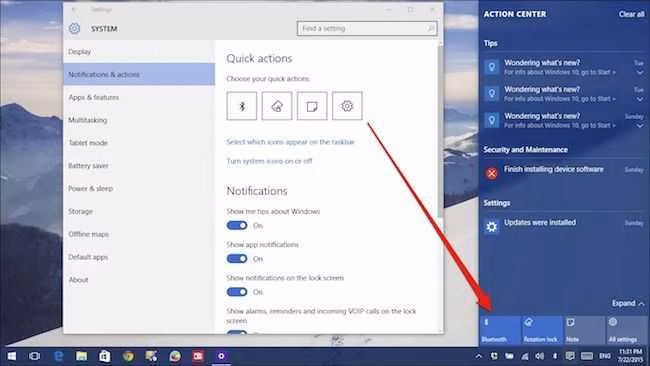This screenshot has width=650, height=366.
Task: Expand the second Wondering what's new notification
Action: coord(640,99)
